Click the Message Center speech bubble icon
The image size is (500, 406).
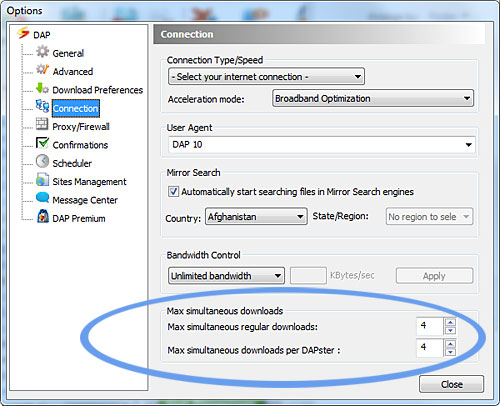click(42, 198)
